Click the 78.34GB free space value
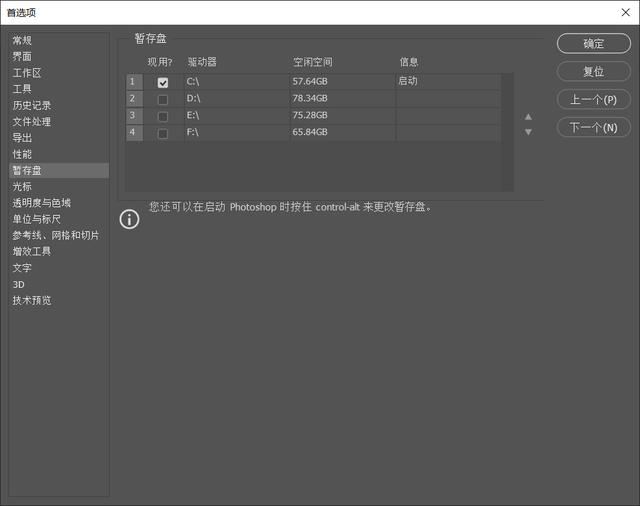Viewport: 640px width, 506px height. (x=310, y=98)
